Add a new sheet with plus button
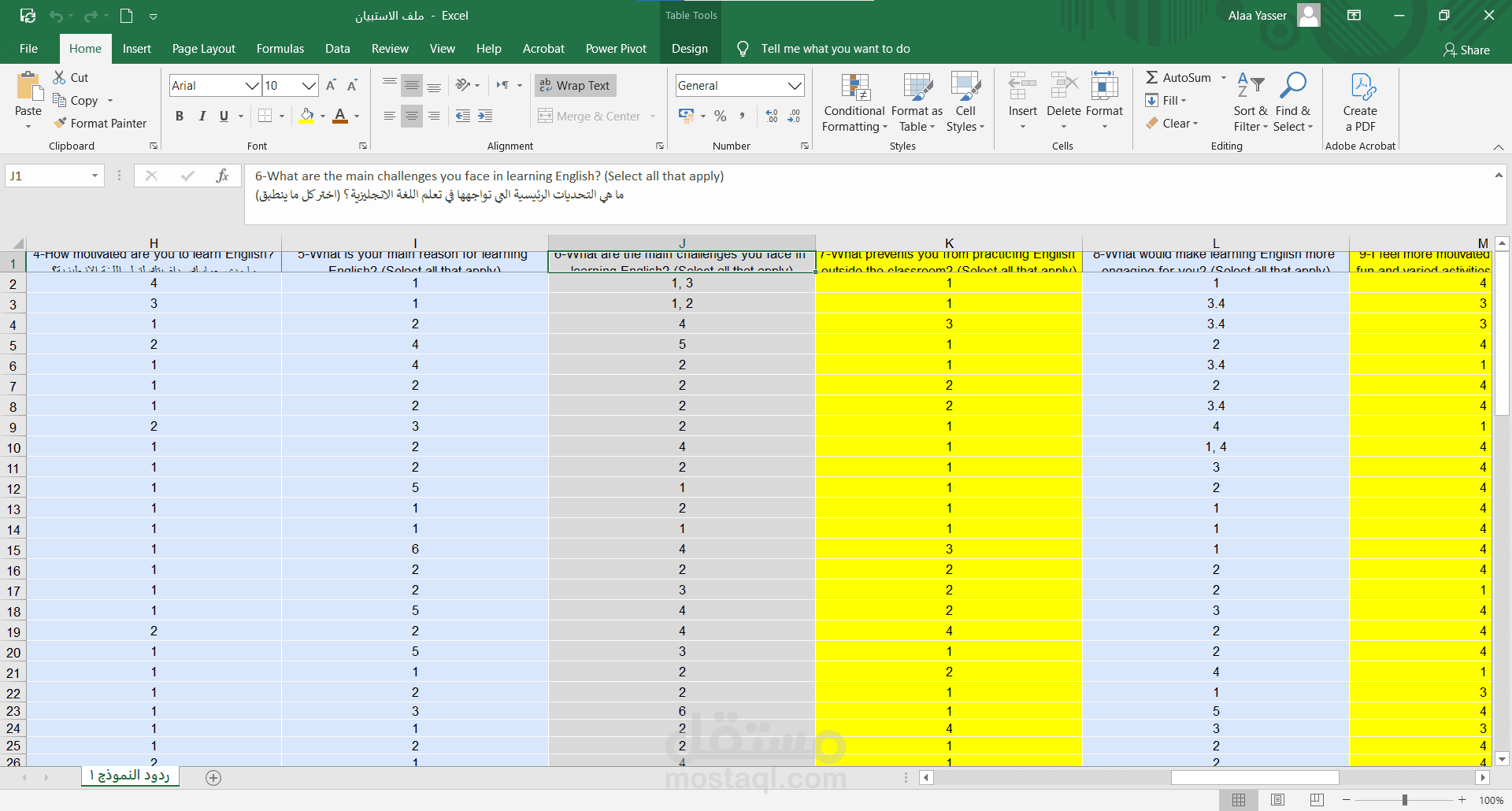1512x811 pixels. coord(213,778)
